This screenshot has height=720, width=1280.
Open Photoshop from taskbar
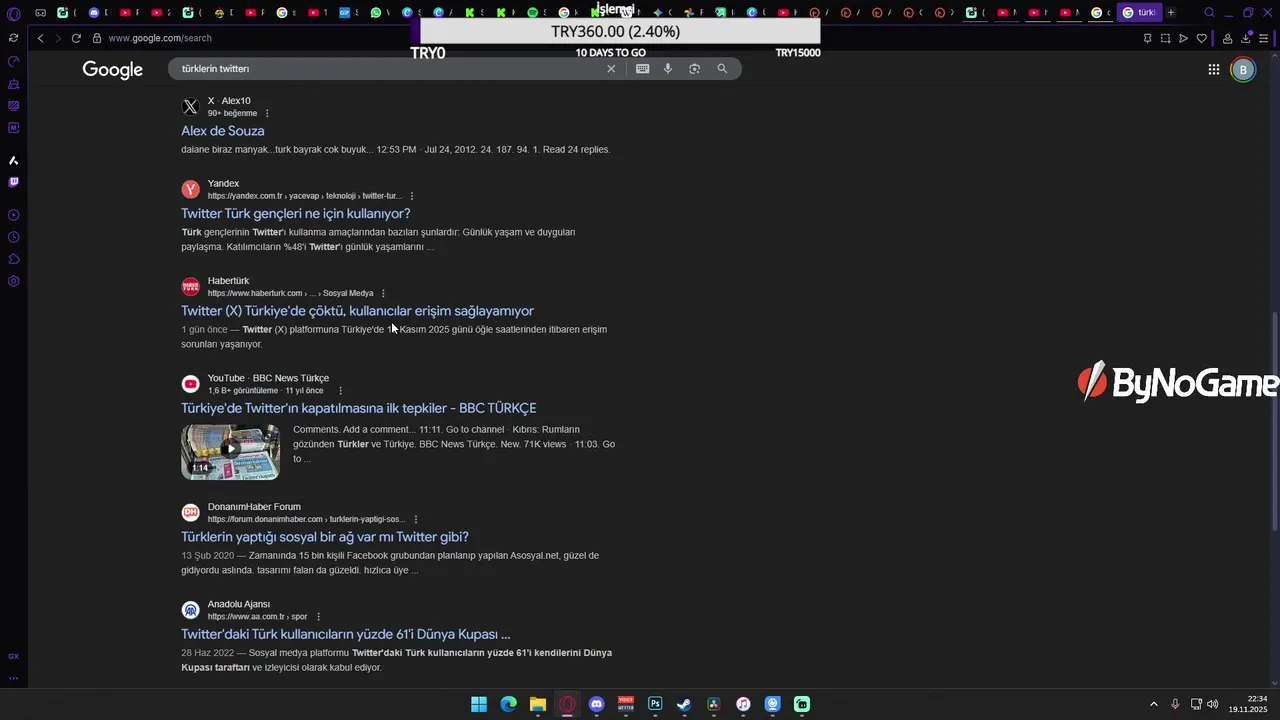(x=655, y=704)
